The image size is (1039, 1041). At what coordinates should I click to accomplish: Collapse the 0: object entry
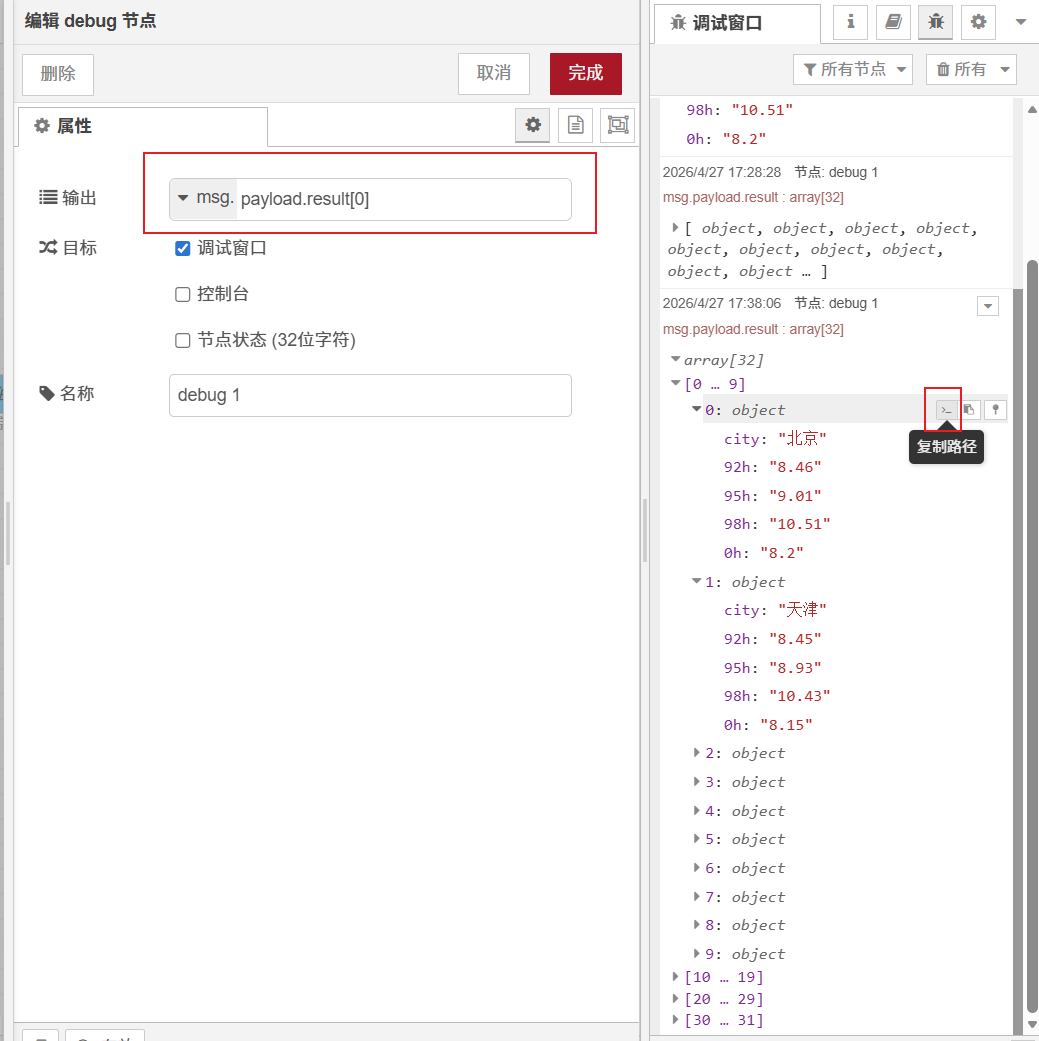[x=696, y=409]
